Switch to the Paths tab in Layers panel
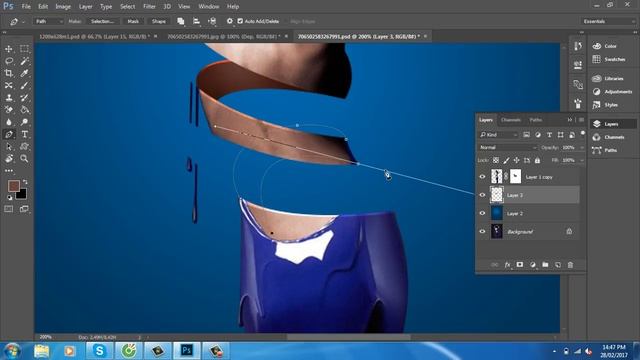The width and height of the screenshot is (640, 360). [536, 120]
